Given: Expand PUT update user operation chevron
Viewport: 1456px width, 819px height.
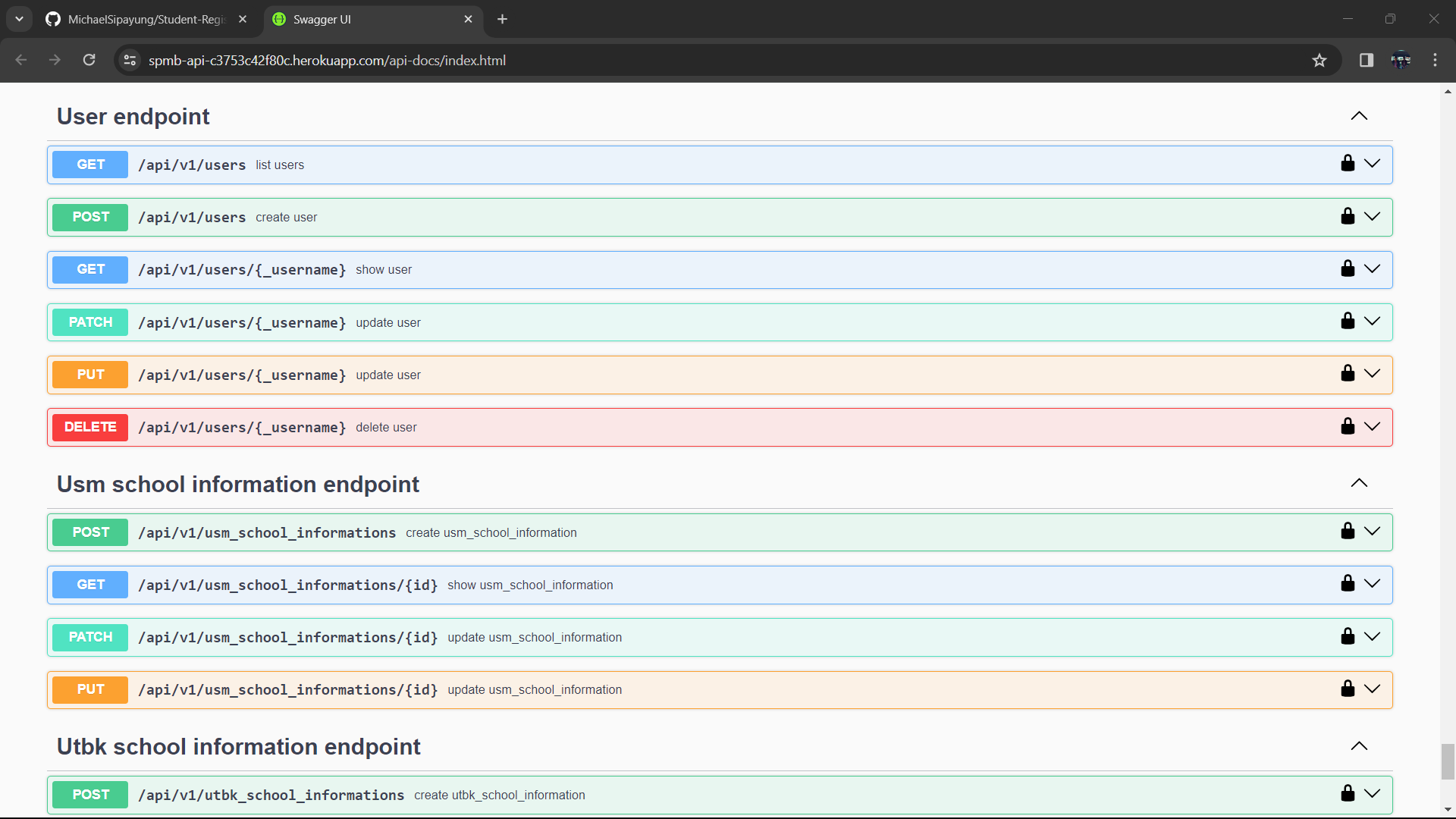Looking at the screenshot, I should coord(1372,373).
